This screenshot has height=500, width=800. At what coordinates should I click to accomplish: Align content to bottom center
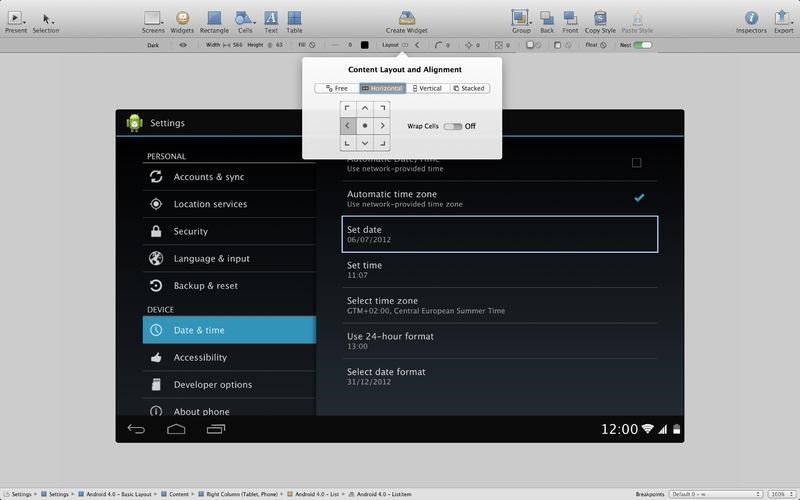tap(365, 143)
